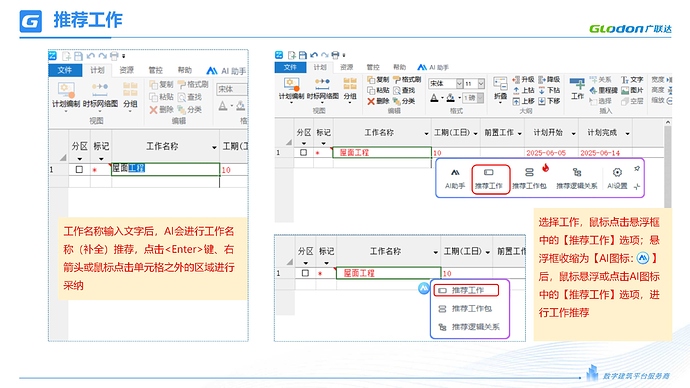The height and width of the screenshot is (388, 690).
Task: Click 复制 in the top-right screenshot ribbon
Action: [378, 80]
